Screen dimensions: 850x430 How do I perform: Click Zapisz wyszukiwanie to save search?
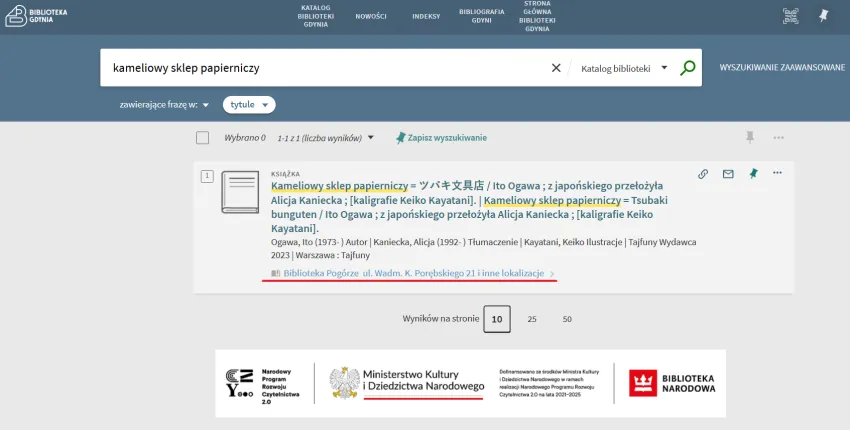click(x=441, y=138)
